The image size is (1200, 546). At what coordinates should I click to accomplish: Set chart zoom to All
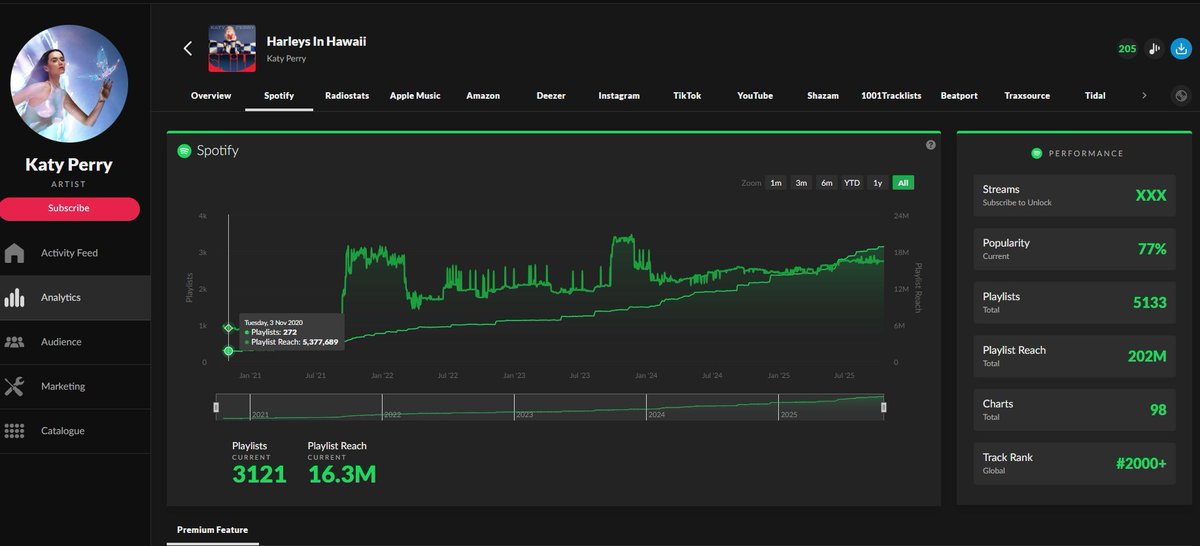click(903, 183)
